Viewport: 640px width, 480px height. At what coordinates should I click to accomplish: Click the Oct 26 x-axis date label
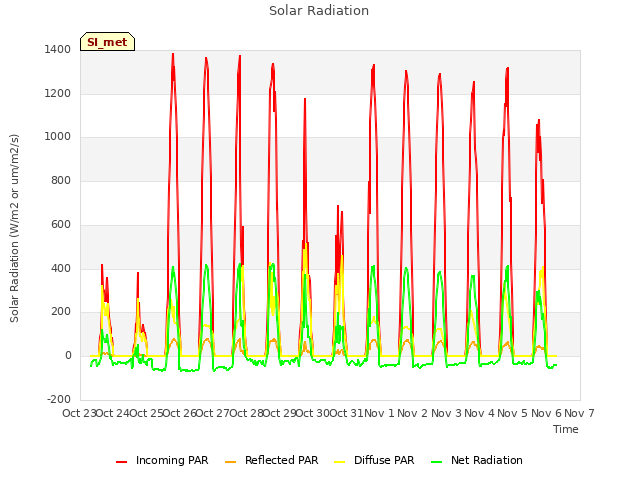point(180,413)
